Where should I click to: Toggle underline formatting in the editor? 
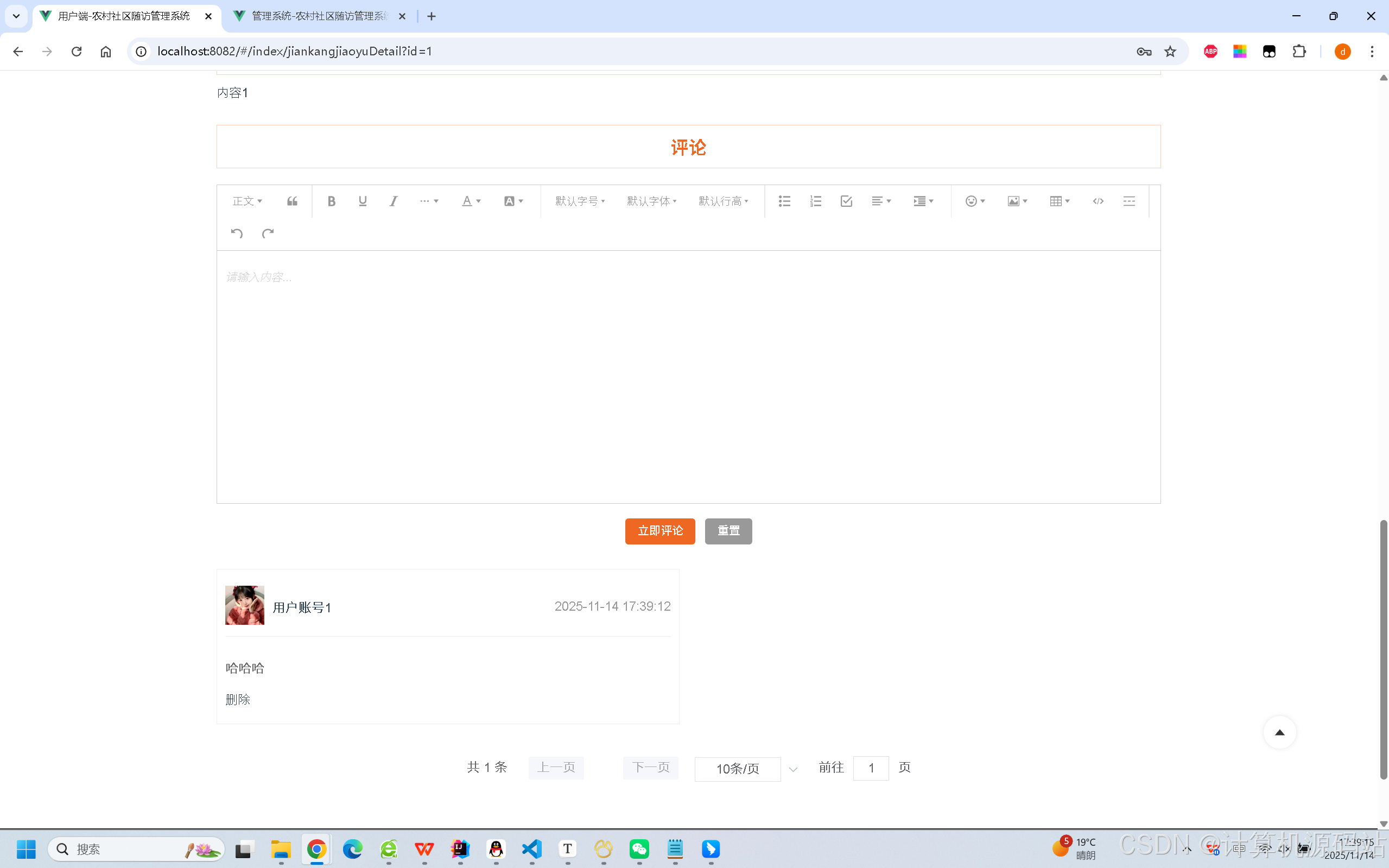362,201
